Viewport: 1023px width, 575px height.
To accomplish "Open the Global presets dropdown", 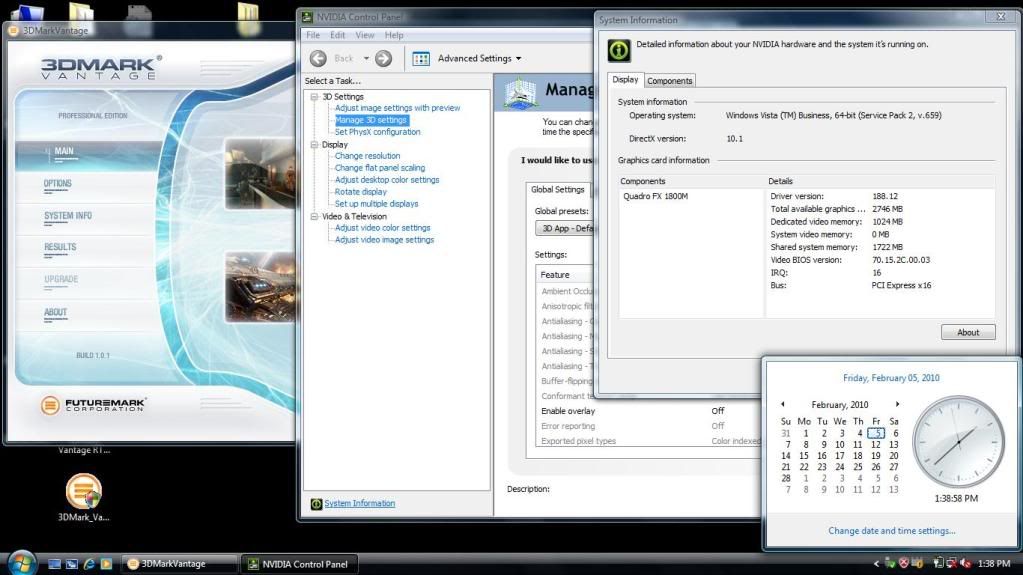I will (565, 228).
